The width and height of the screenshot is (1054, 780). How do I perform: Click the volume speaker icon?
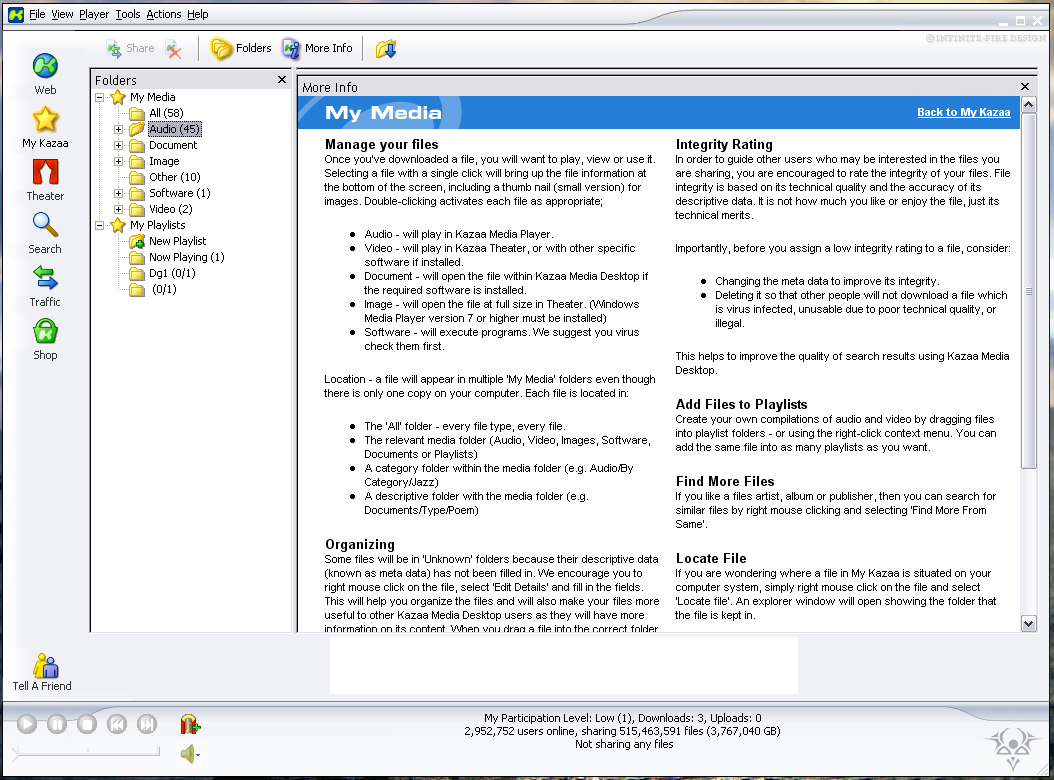click(x=190, y=754)
